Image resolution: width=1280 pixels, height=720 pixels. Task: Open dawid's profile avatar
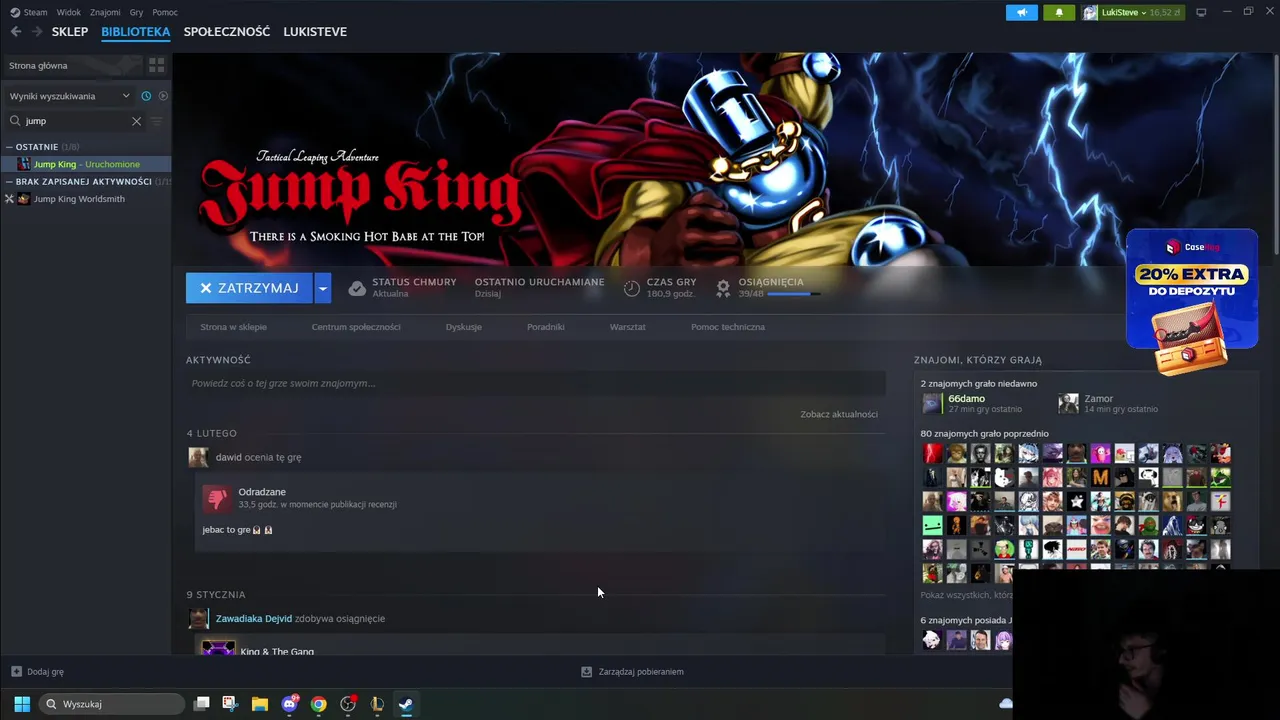tap(198, 457)
